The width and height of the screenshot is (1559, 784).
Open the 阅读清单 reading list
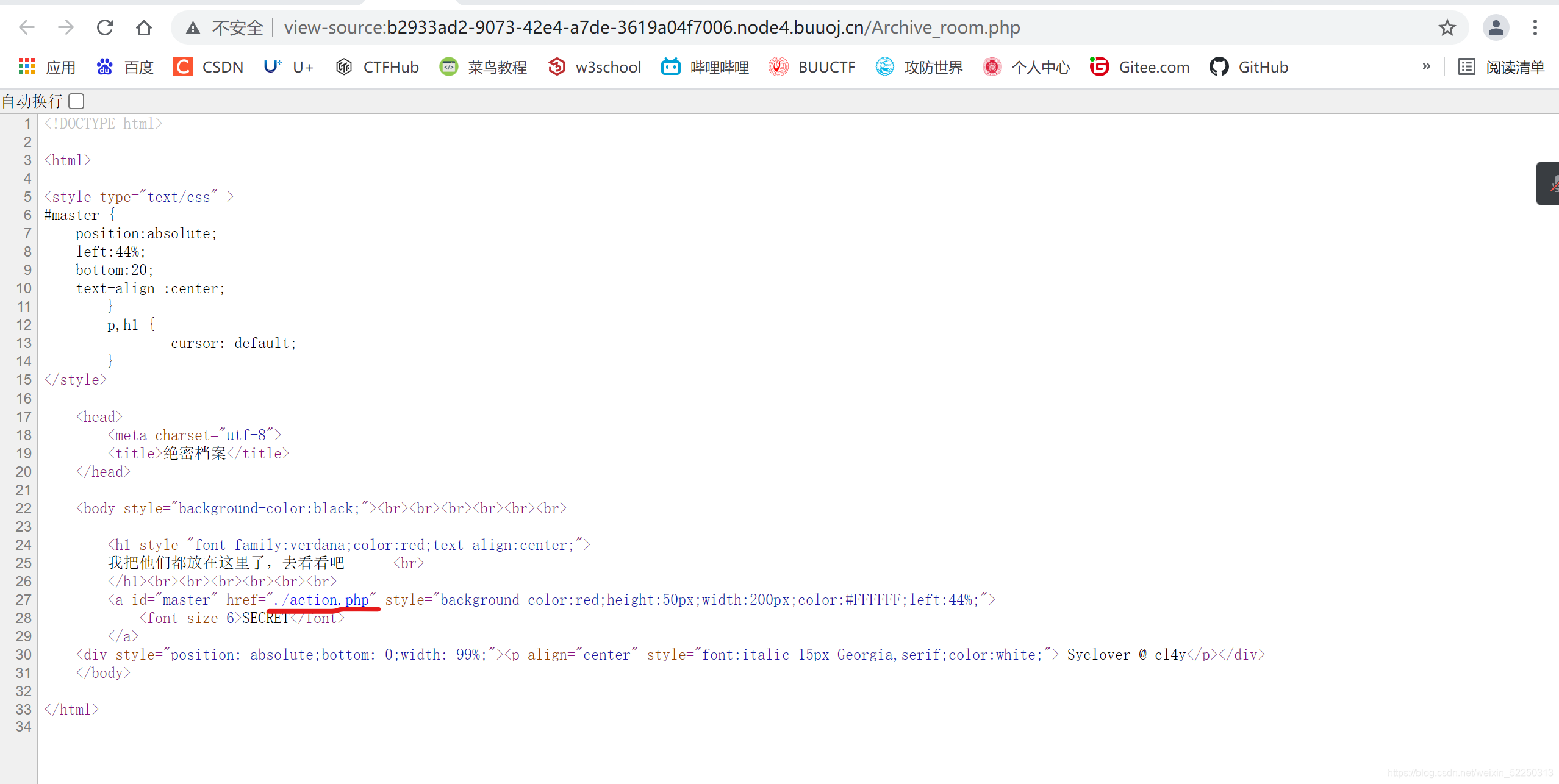[x=1501, y=67]
